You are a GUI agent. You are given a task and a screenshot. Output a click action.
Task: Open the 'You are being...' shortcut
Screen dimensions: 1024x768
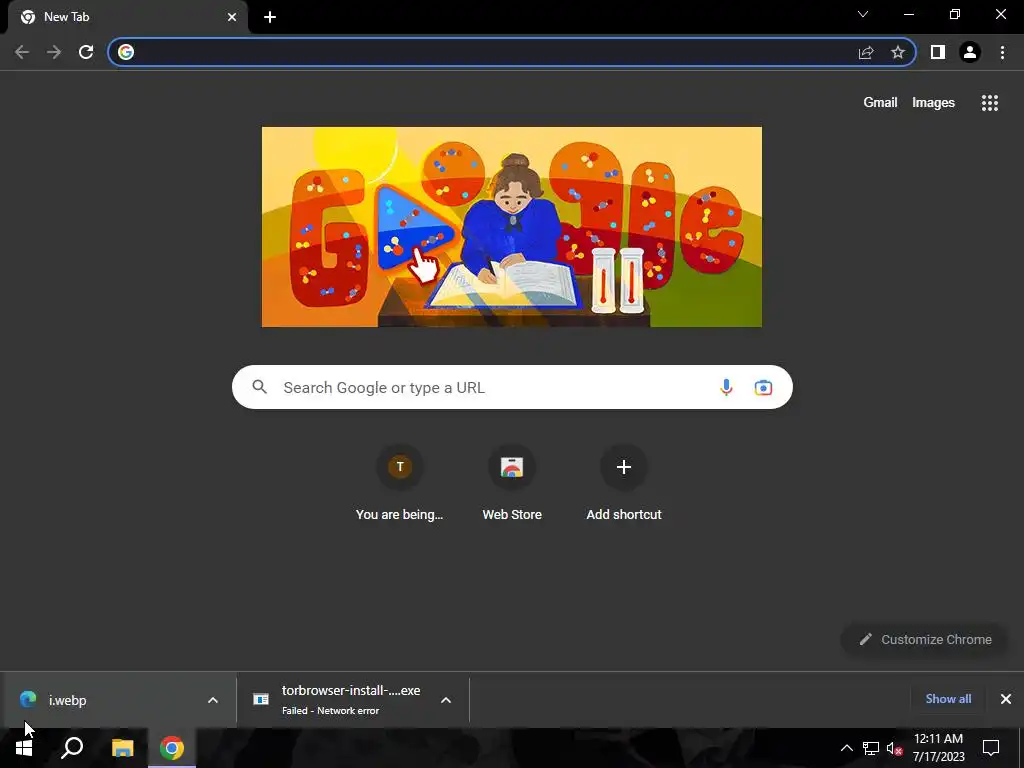click(400, 485)
